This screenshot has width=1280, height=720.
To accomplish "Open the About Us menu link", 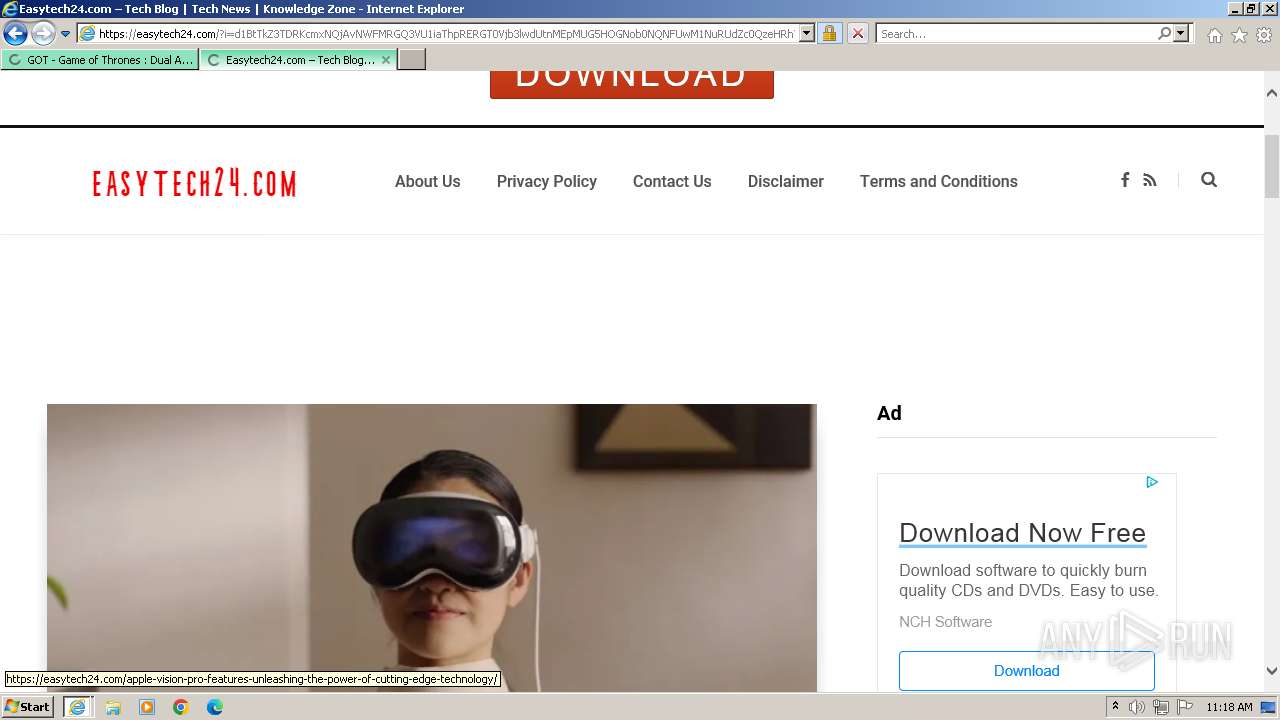I will tap(428, 181).
